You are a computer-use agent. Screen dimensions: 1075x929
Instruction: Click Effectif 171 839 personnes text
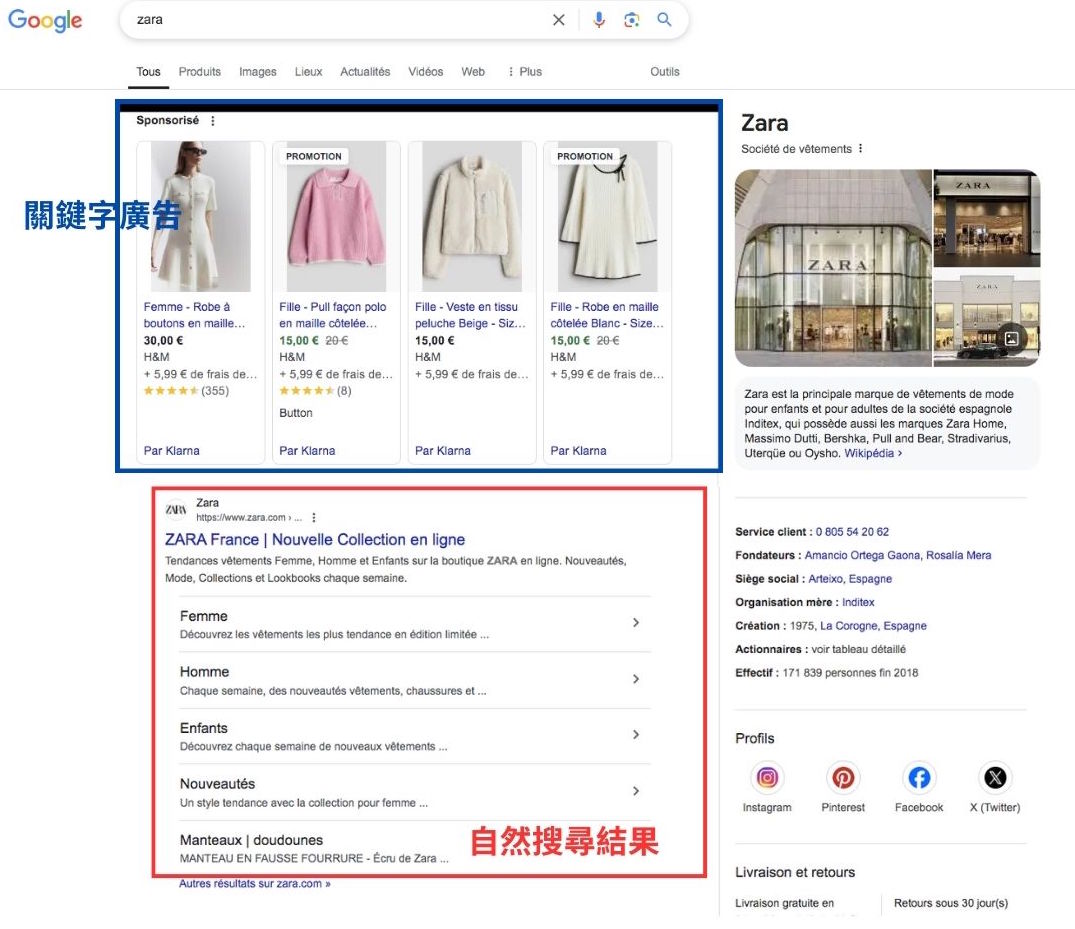[826, 673]
